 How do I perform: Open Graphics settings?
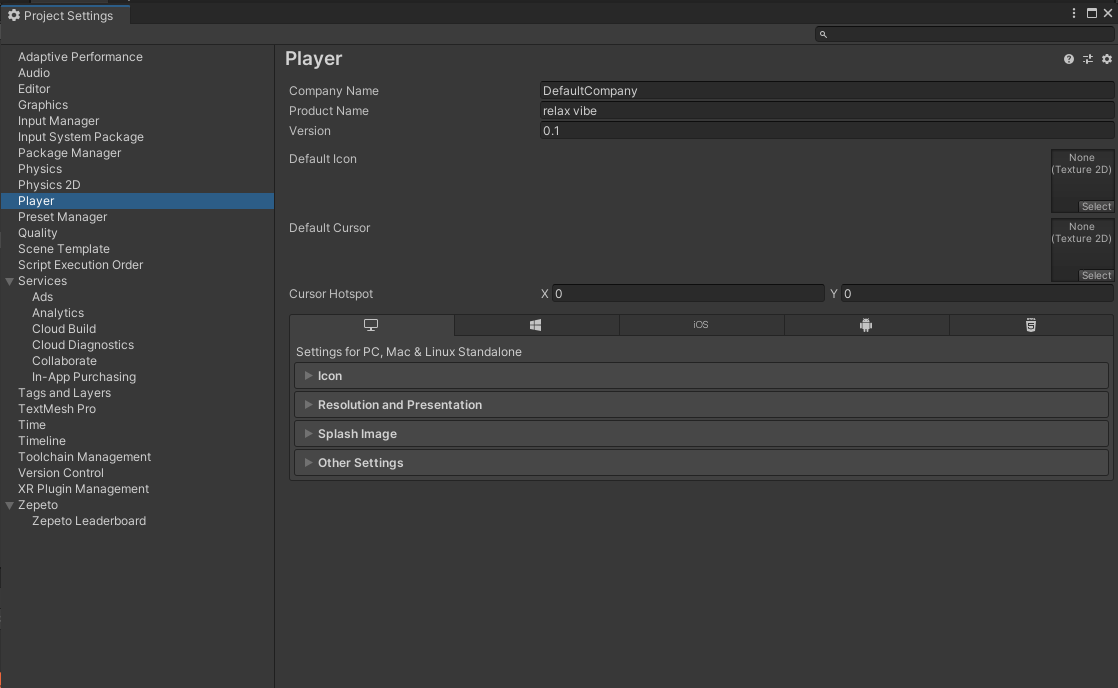pyautogui.click(x=43, y=105)
